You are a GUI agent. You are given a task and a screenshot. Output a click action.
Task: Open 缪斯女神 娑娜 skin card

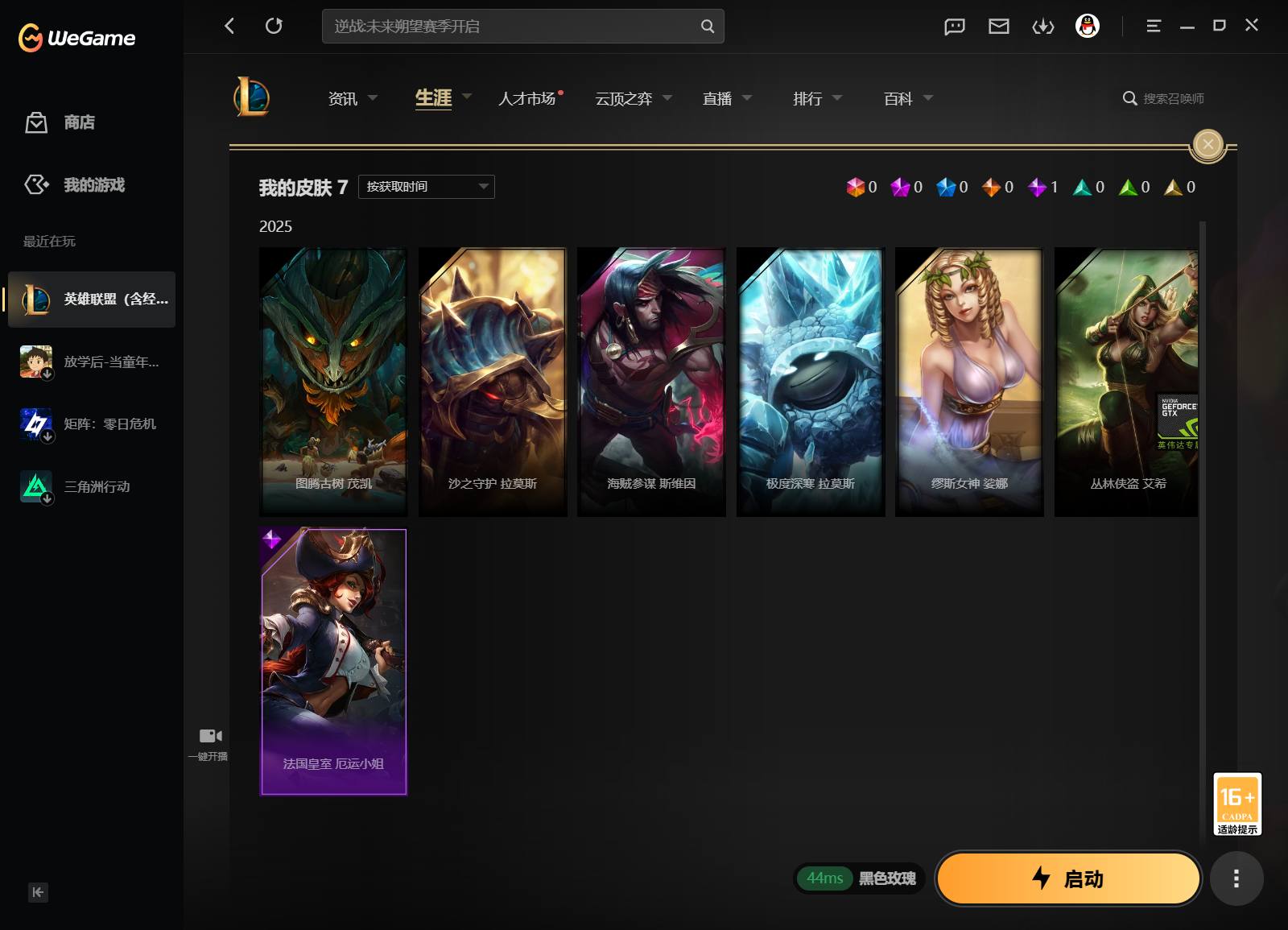969,382
